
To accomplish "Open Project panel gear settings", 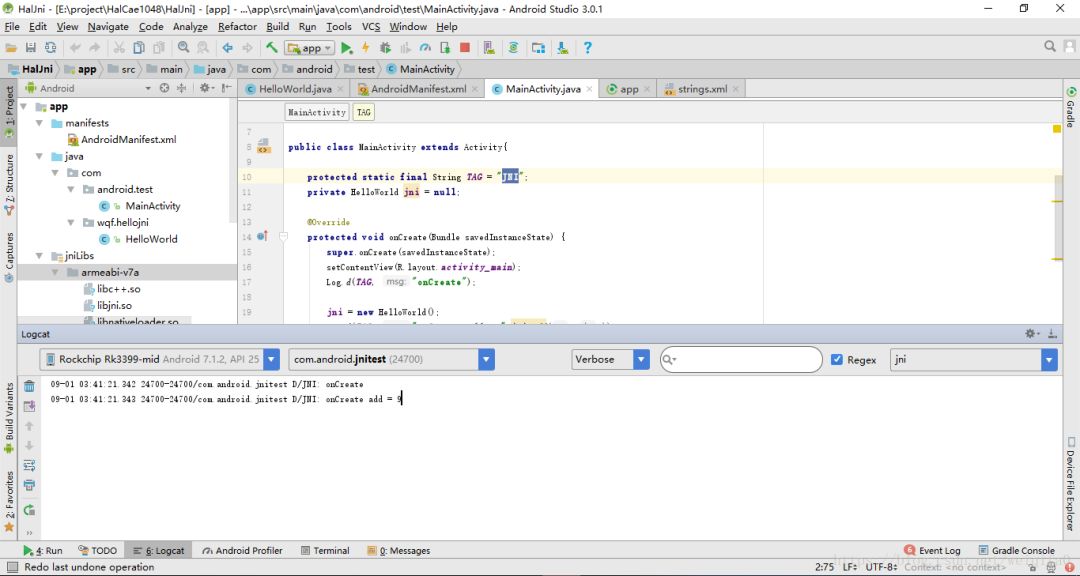I will [x=205, y=88].
